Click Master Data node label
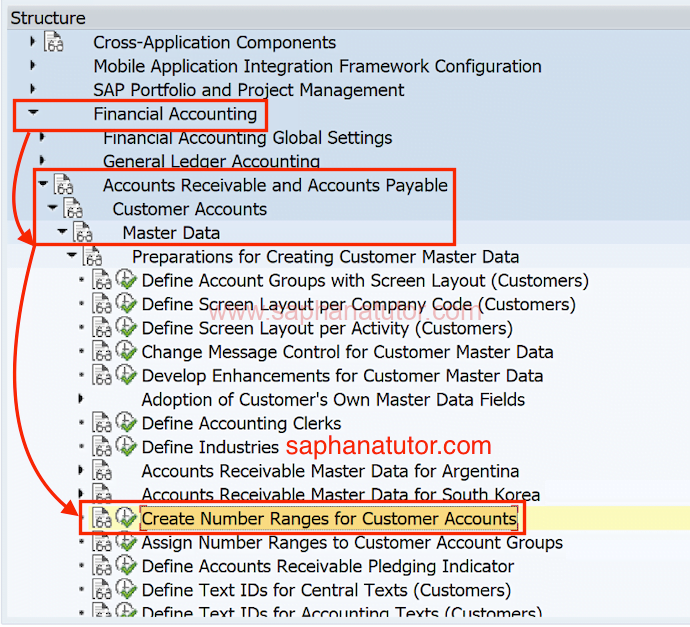The height and width of the screenshot is (627, 690). (x=171, y=233)
